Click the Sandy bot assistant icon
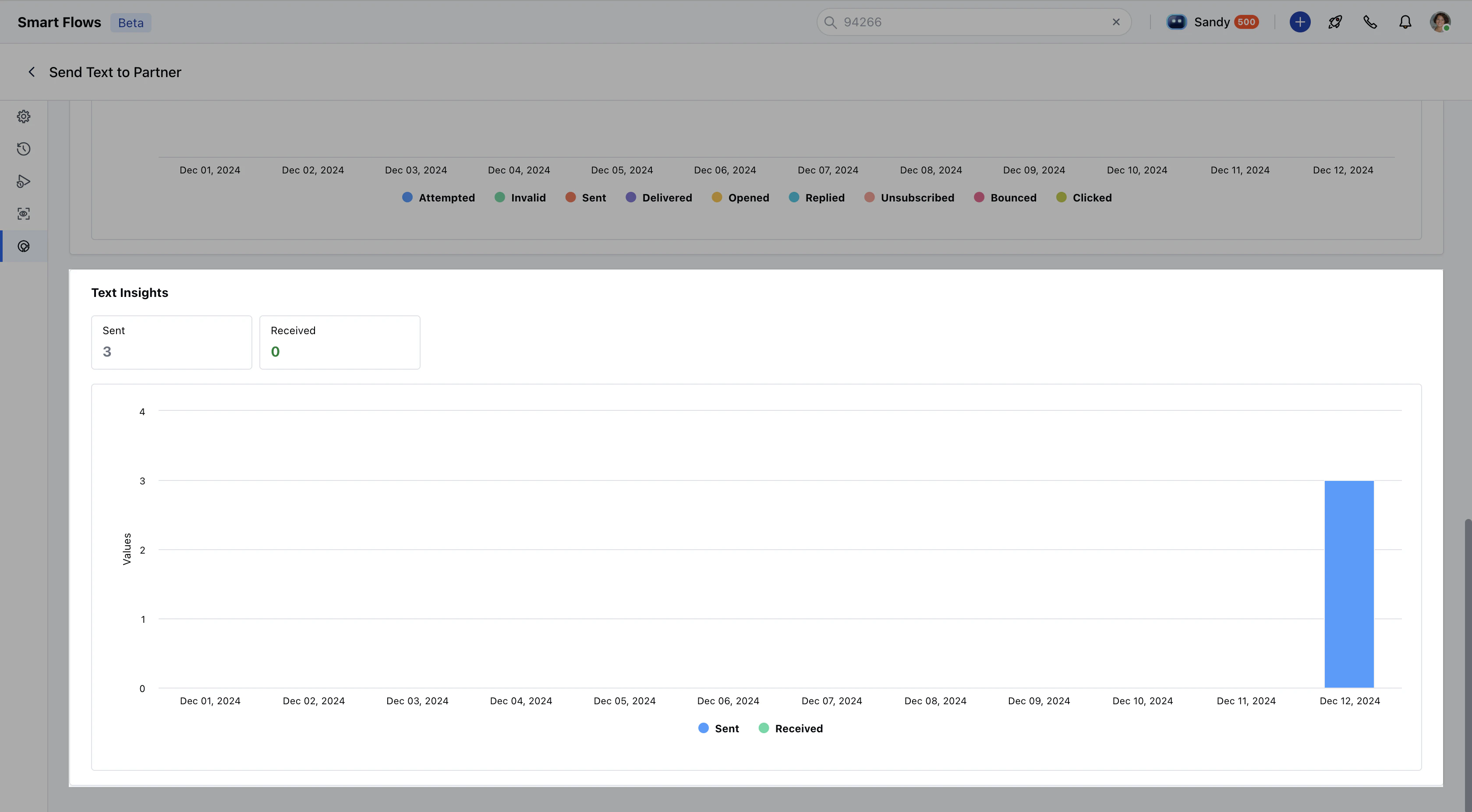Screen dimensions: 1472x812 point(1177,22)
